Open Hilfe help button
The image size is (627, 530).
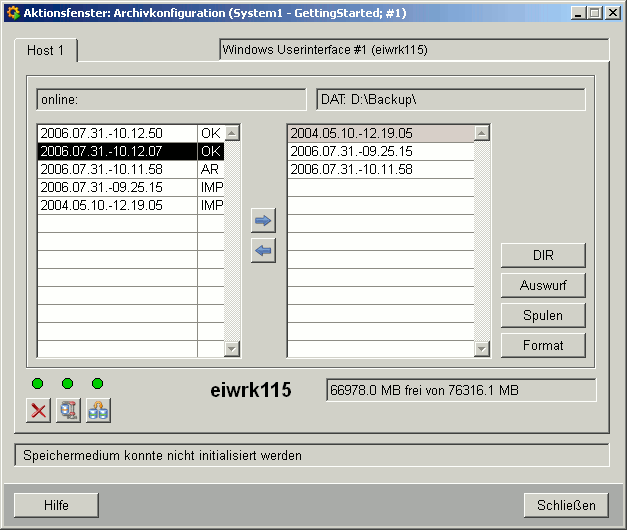(56, 505)
